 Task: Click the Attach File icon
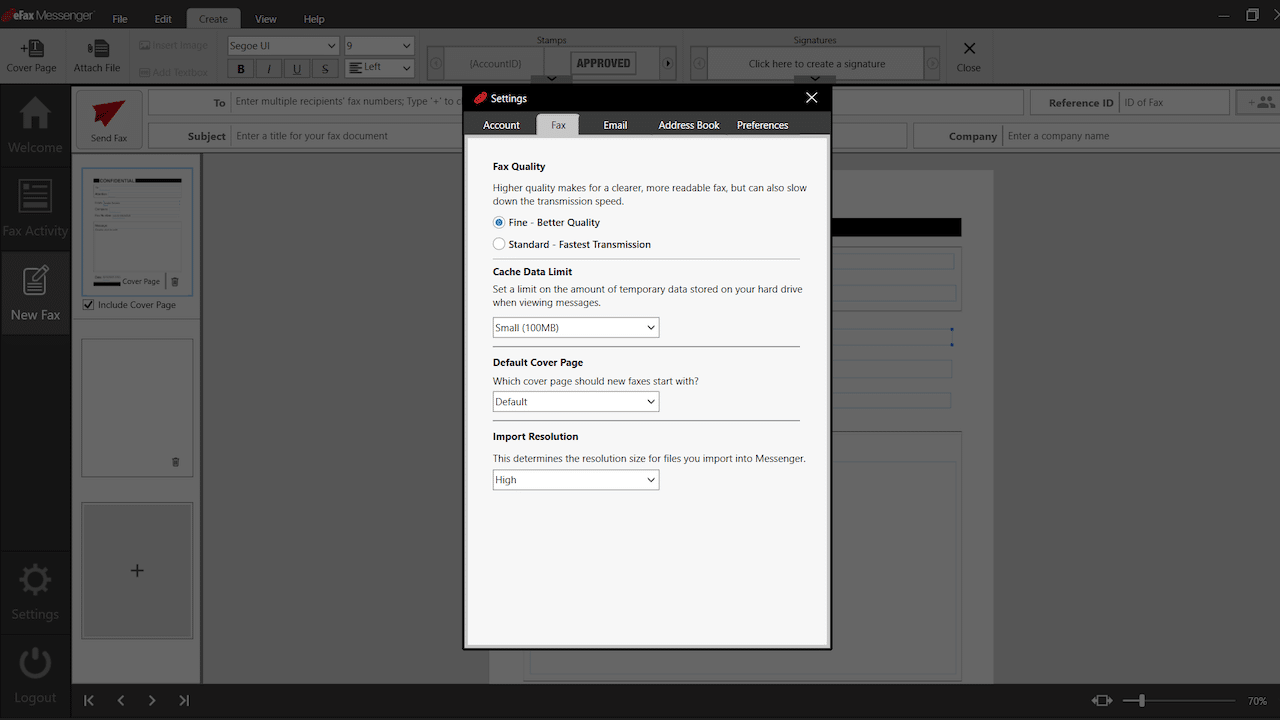pos(97,50)
